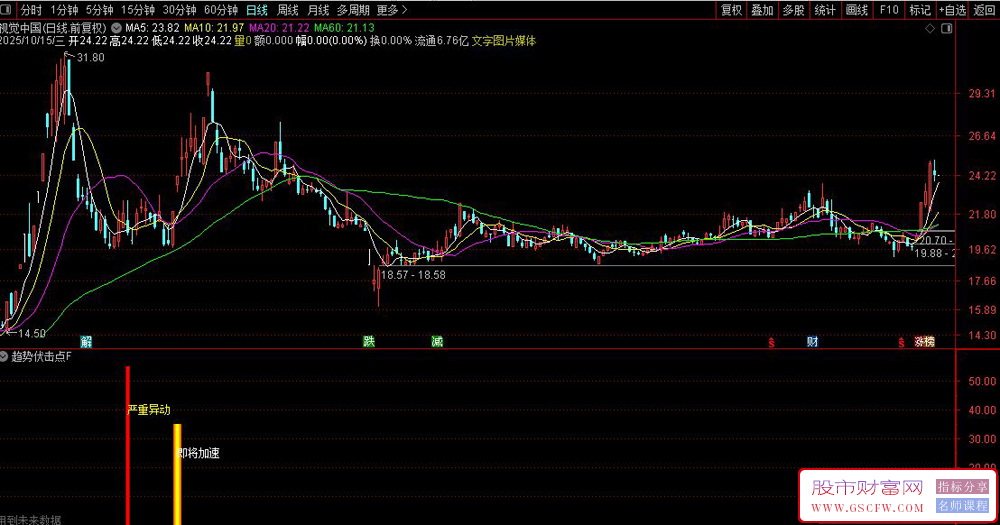Expand 趋势伏击点F indicator dropdown
Image resolution: width=1000 pixels, height=525 pixels.
click(4, 357)
